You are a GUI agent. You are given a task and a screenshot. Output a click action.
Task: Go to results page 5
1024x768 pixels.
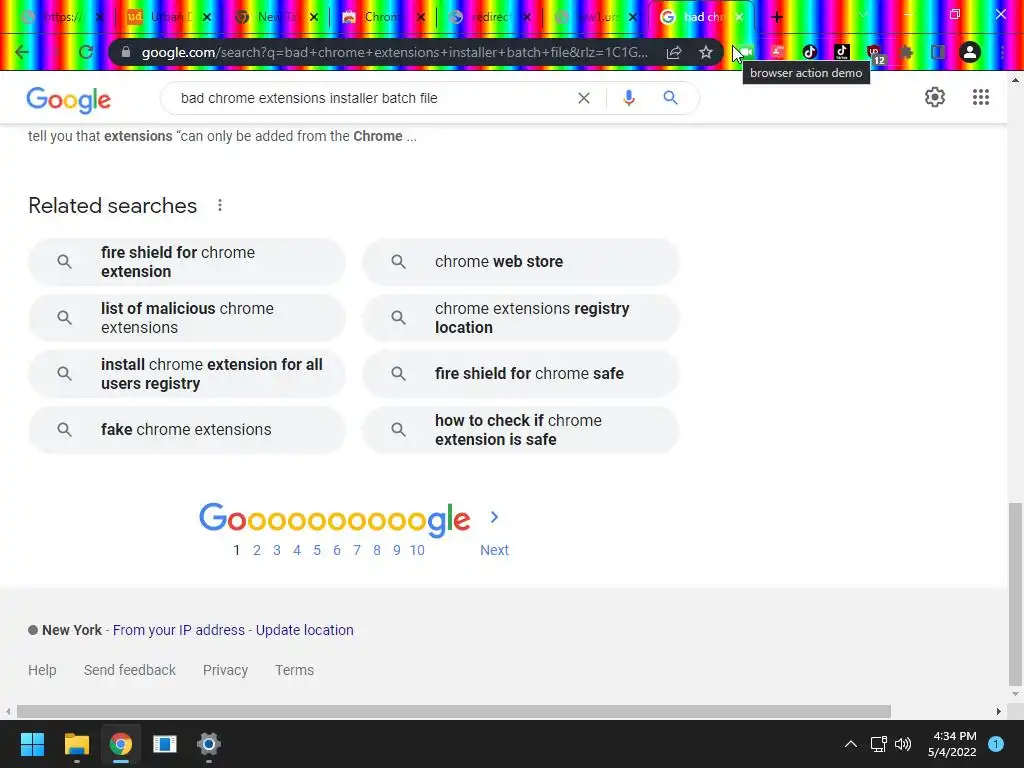pos(317,551)
